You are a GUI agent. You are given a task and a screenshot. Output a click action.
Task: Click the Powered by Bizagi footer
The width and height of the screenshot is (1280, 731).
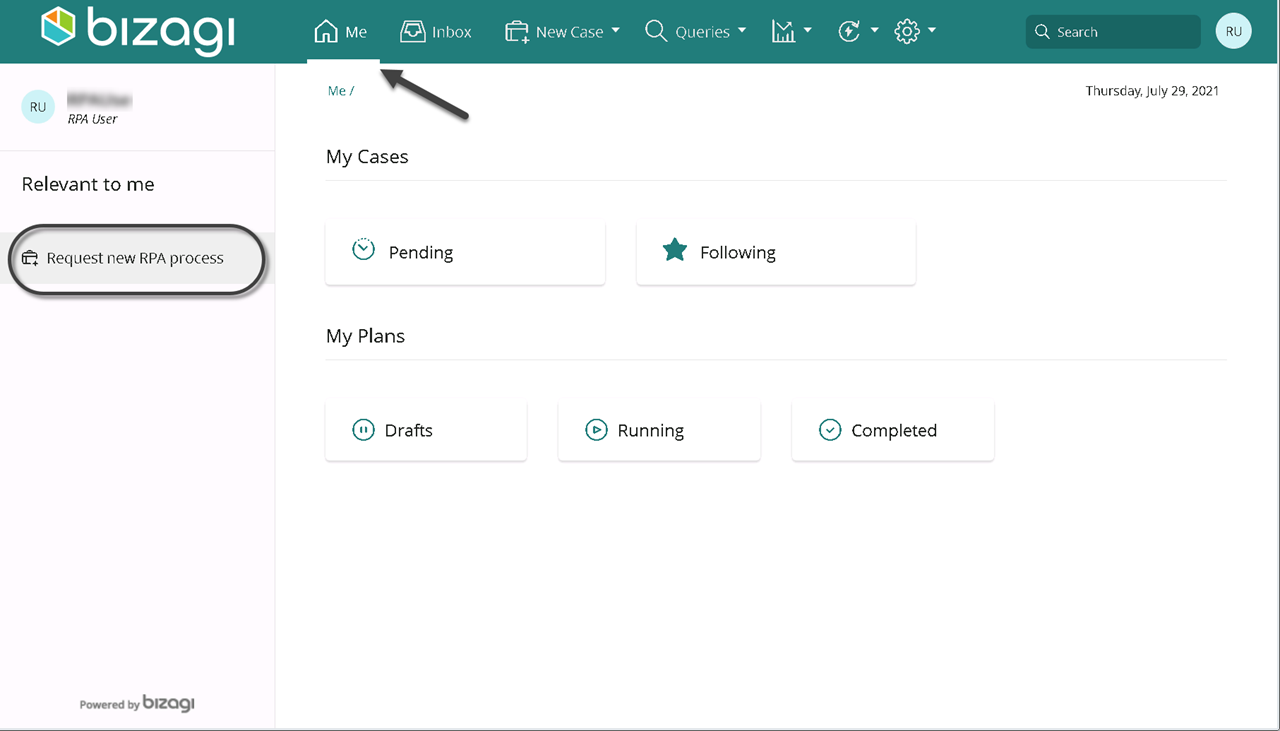(x=137, y=704)
